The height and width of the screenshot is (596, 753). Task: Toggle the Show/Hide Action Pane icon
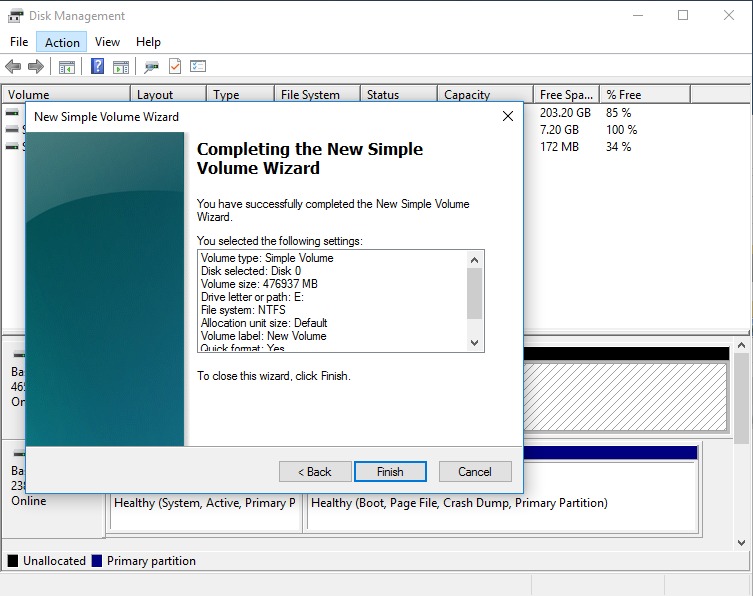tap(121, 67)
